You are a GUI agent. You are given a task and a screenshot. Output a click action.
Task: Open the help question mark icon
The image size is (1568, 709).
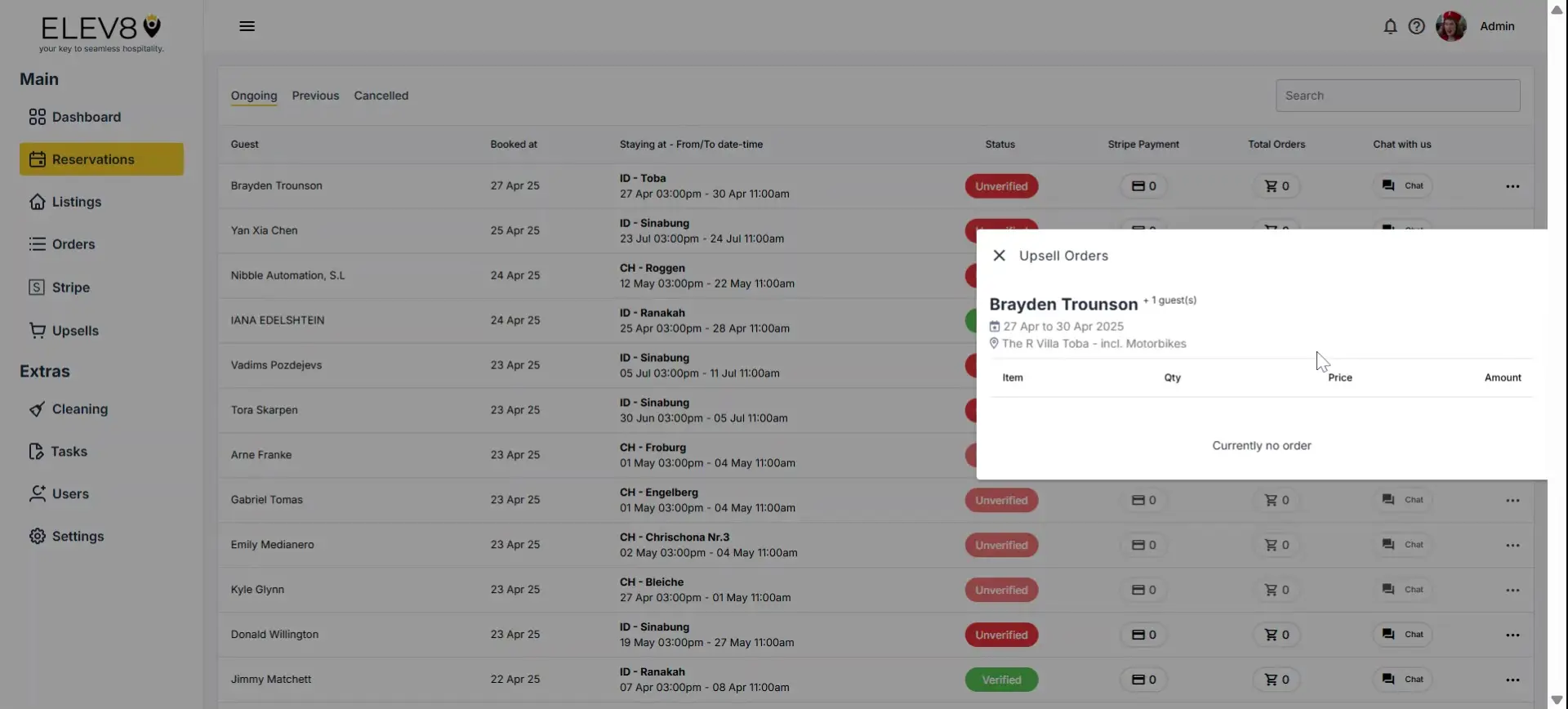click(x=1417, y=26)
